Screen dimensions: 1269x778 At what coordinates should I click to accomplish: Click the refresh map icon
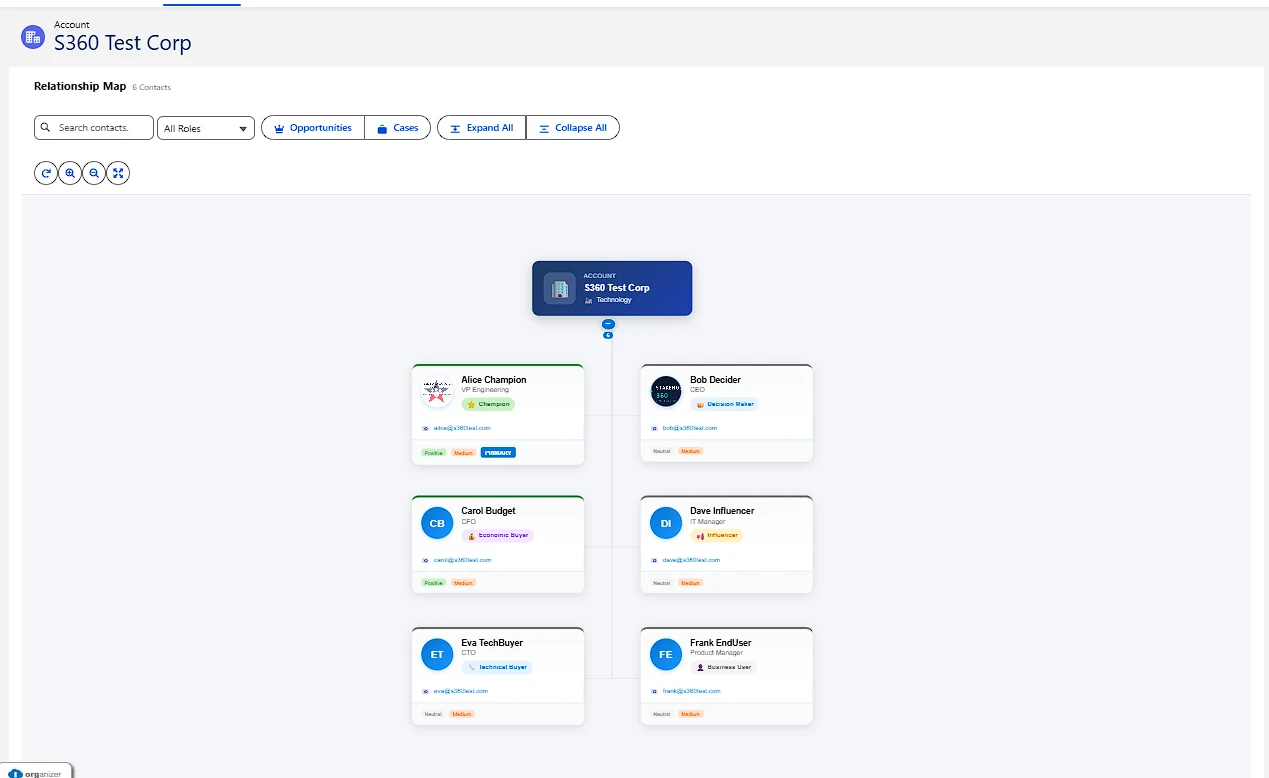[45, 173]
